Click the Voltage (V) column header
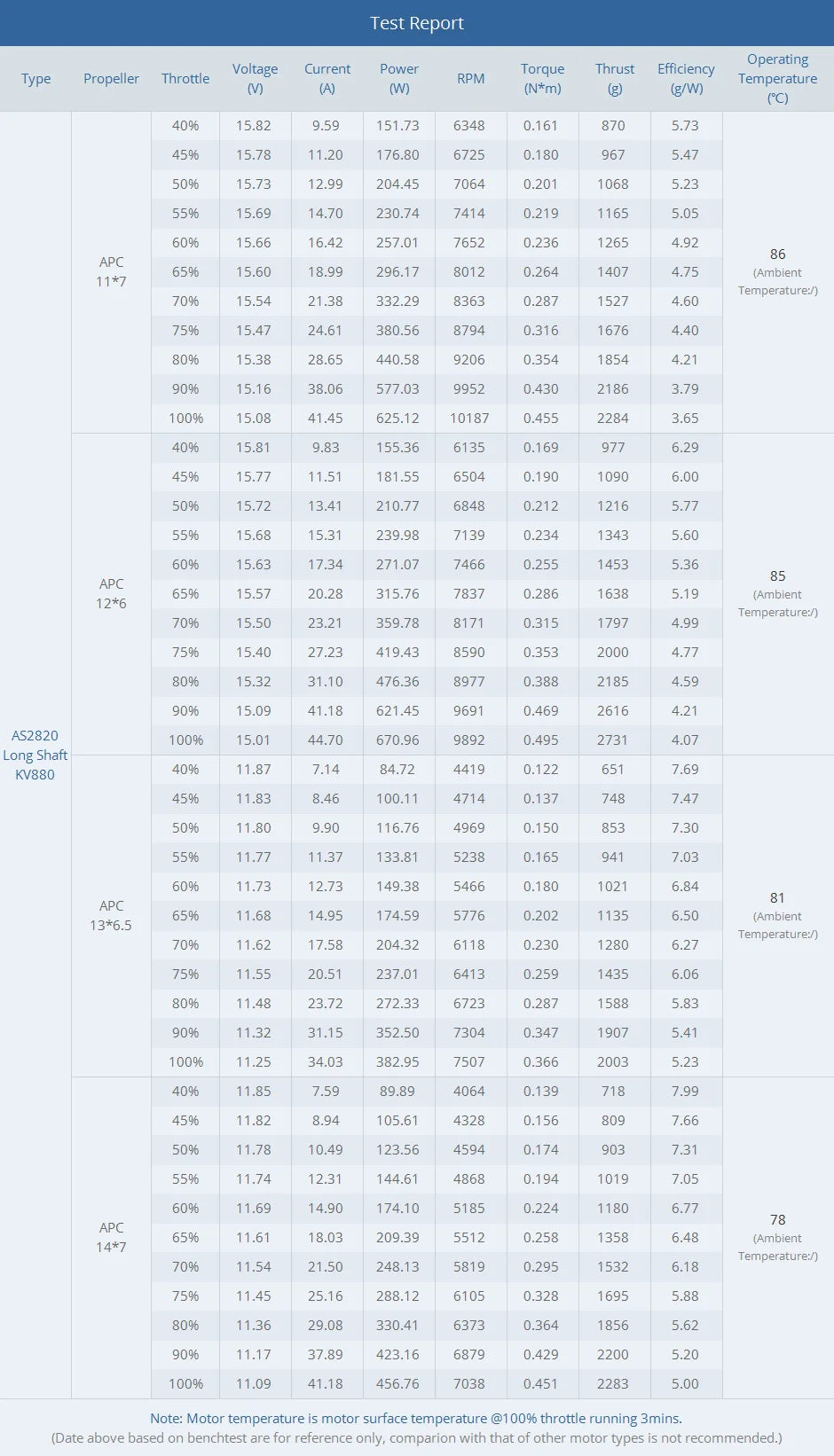Image resolution: width=834 pixels, height=1456 pixels. 255,79
